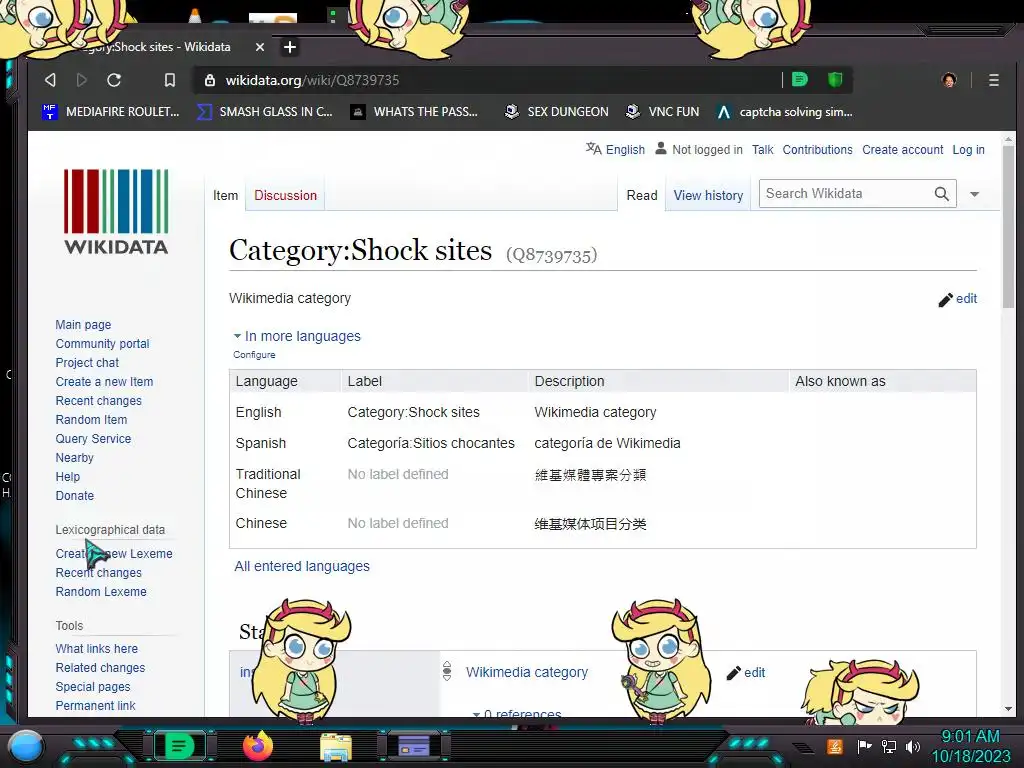Screen dimensions: 1024x768
Task: Click the search magnifier in Wikidata
Action: tap(941, 194)
